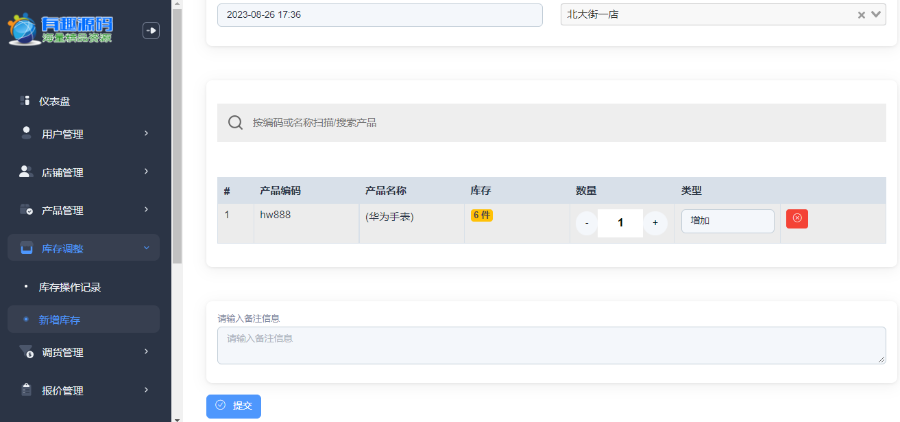Click the remarks textarea 请输入备注信息
Screen dimensions: 900x422
click(551, 345)
